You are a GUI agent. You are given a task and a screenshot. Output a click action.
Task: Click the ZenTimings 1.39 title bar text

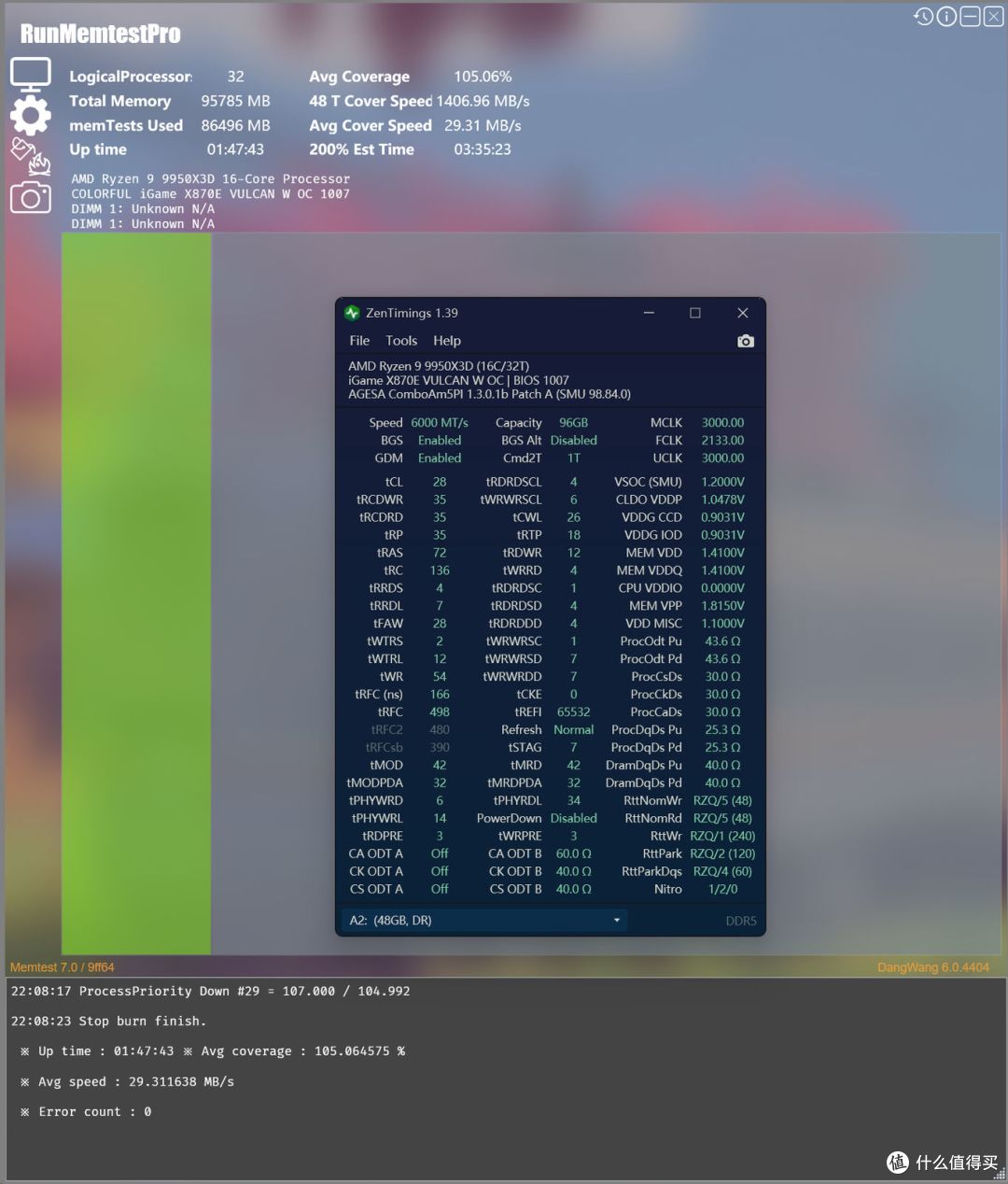(412, 313)
